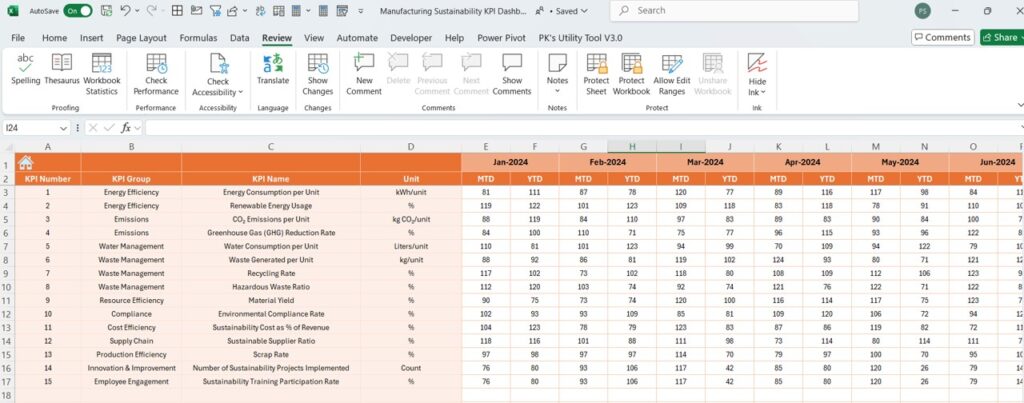Screen dimensions: 1024x403
Task: Select column H header
Action: pos(632,147)
